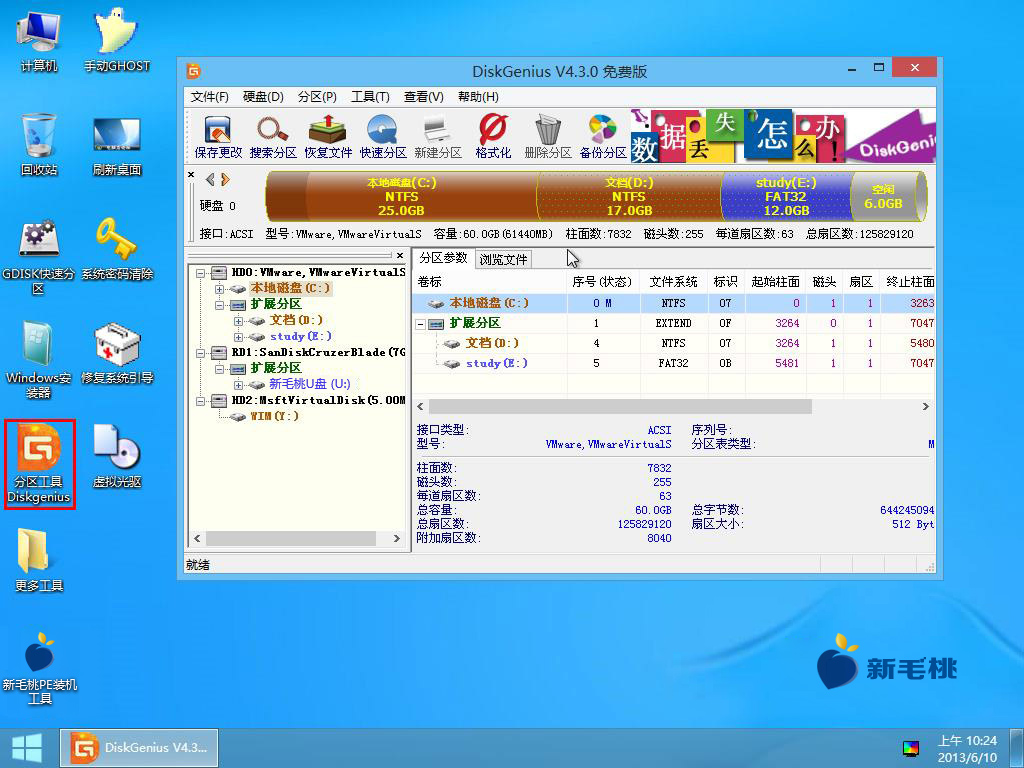Select the DiskGenius partition tool desktop icon
Image resolution: width=1024 pixels, height=768 pixels.
[39, 464]
